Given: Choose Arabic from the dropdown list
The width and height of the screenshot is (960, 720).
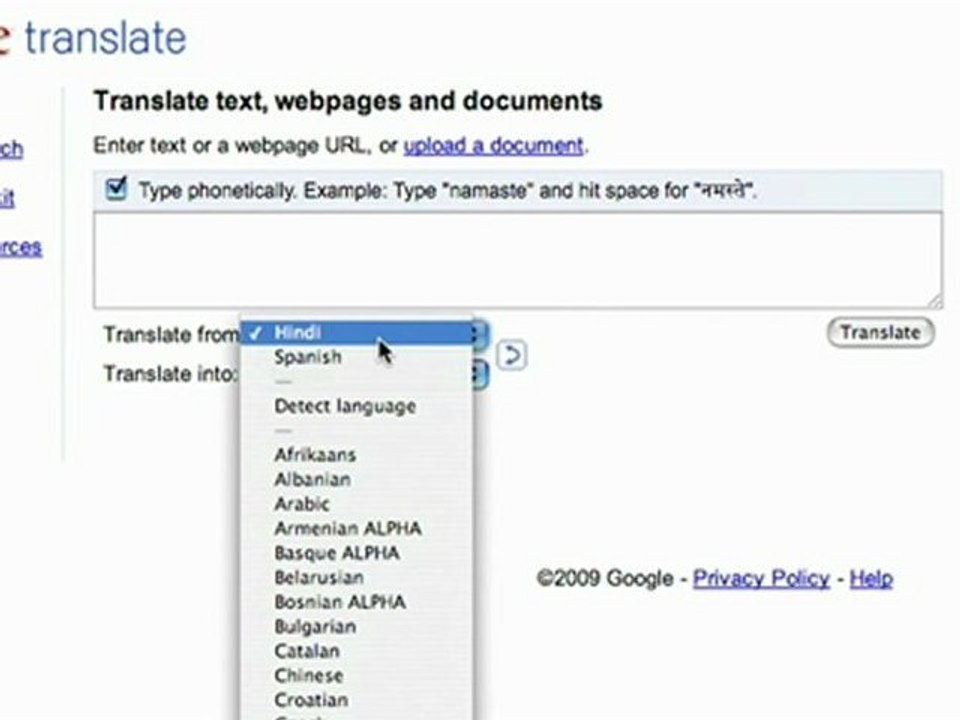Looking at the screenshot, I should pyautogui.click(x=357, y=504).
